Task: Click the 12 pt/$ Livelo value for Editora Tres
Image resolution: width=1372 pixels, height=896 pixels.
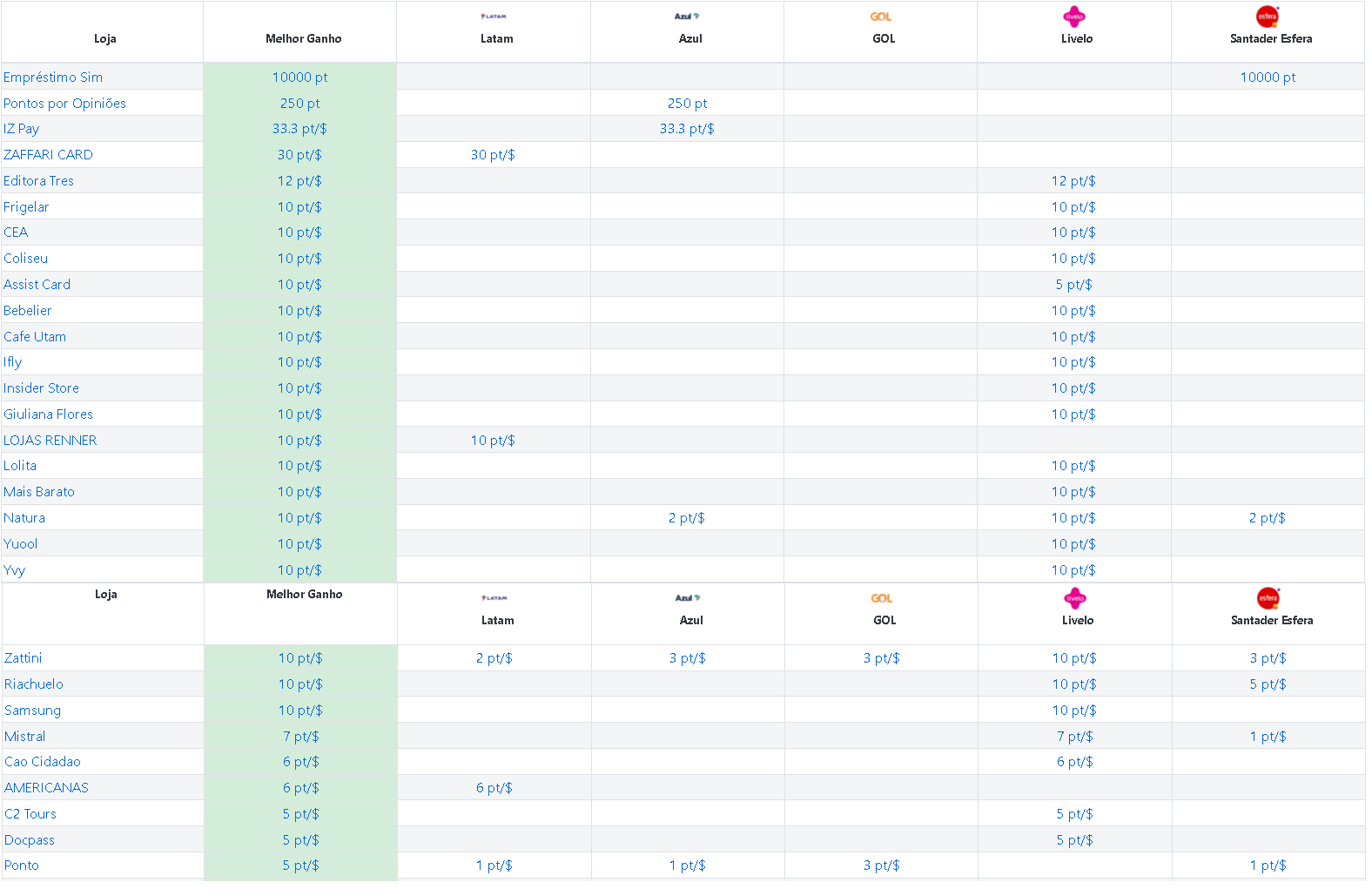Action: click(x=1073, y=181)
